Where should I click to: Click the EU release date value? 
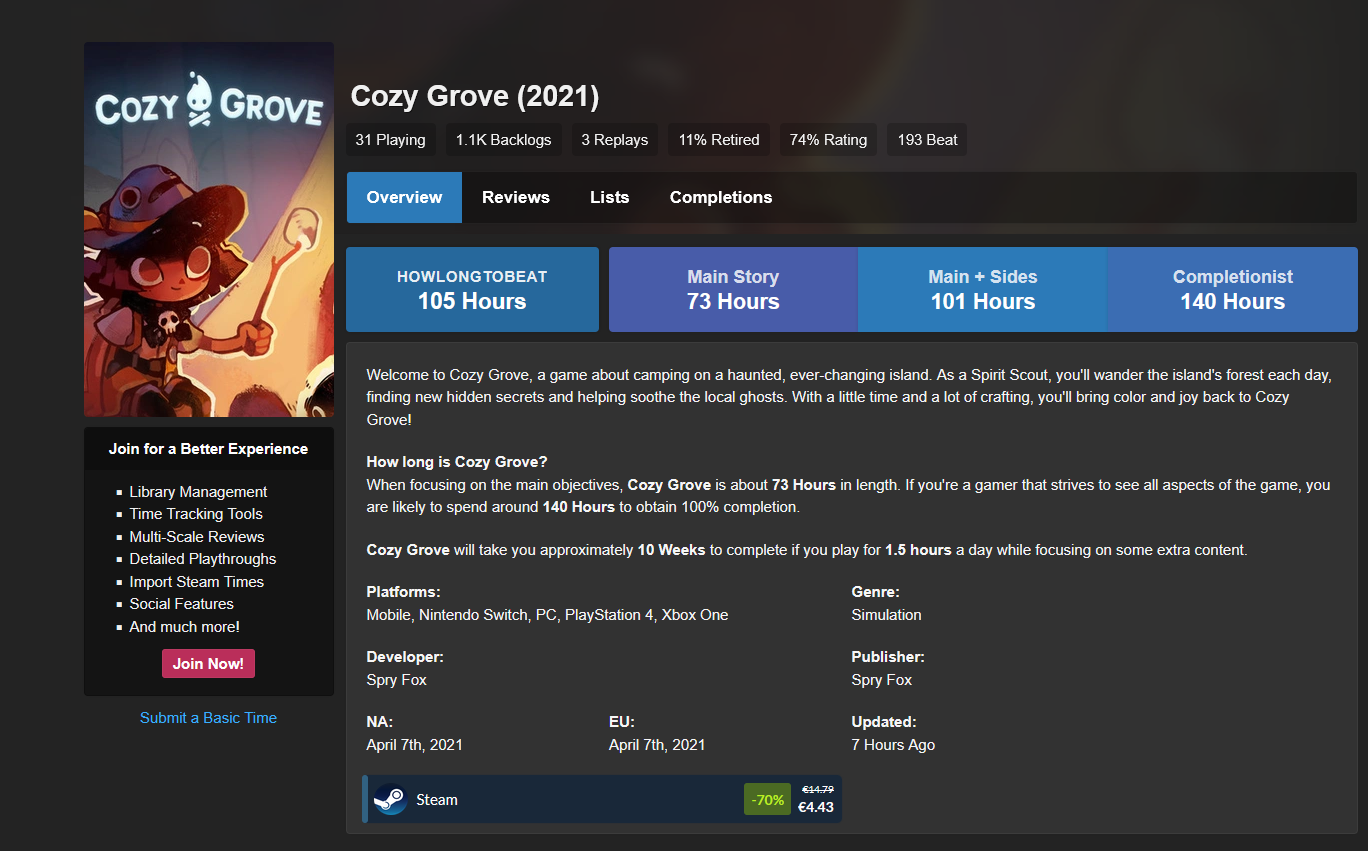[x=657, y=745]
